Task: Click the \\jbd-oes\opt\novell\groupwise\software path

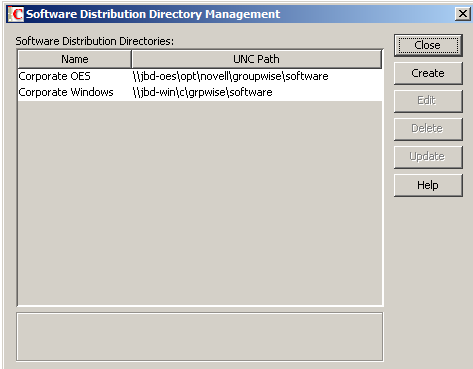Action: point(230,76)
